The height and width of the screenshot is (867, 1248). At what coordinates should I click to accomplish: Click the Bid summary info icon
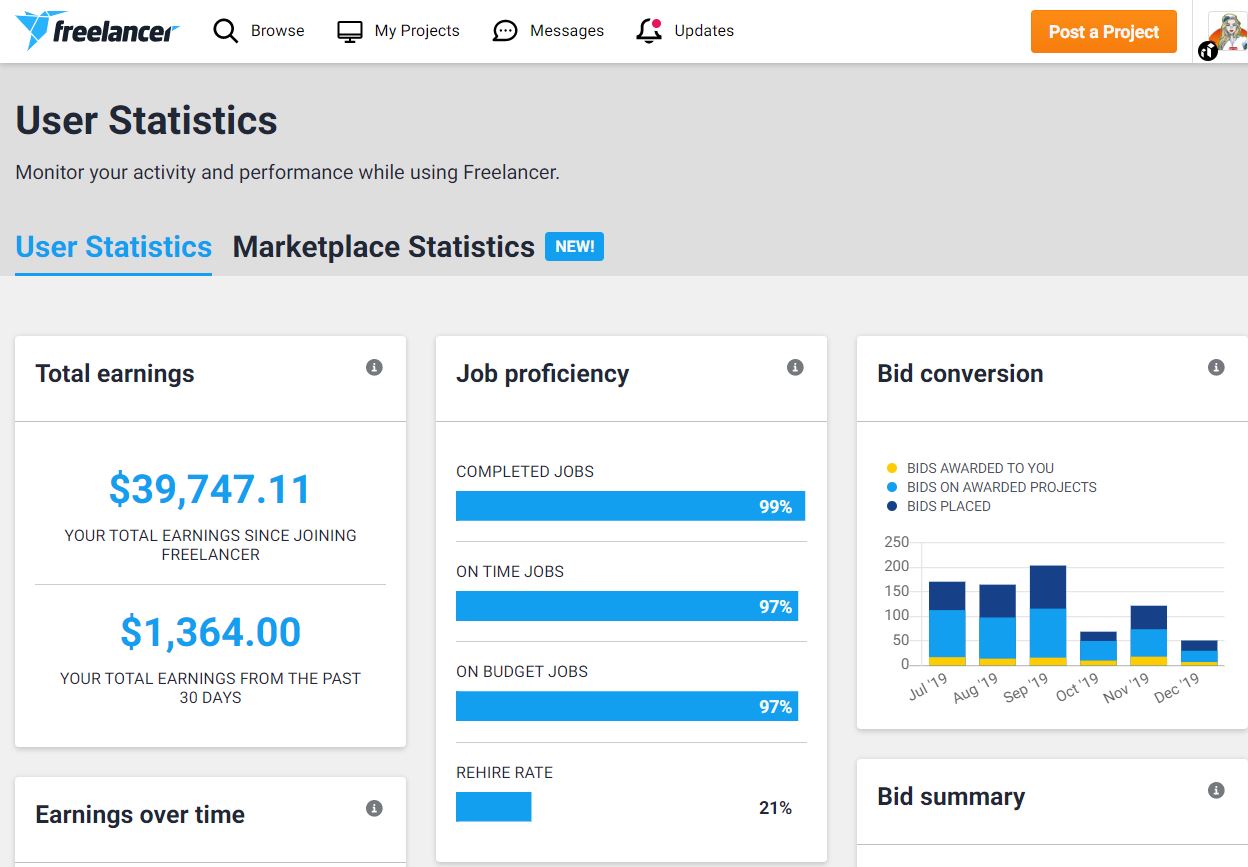1216,790
